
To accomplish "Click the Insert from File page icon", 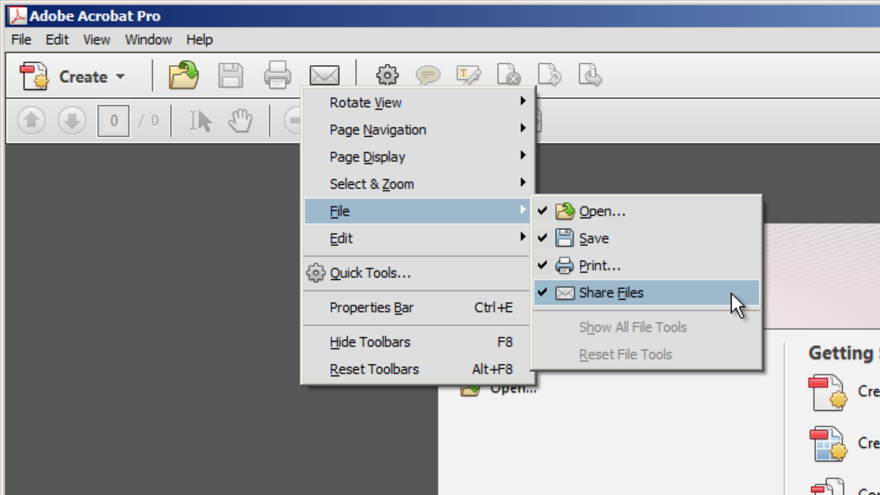I will point(590,75).
